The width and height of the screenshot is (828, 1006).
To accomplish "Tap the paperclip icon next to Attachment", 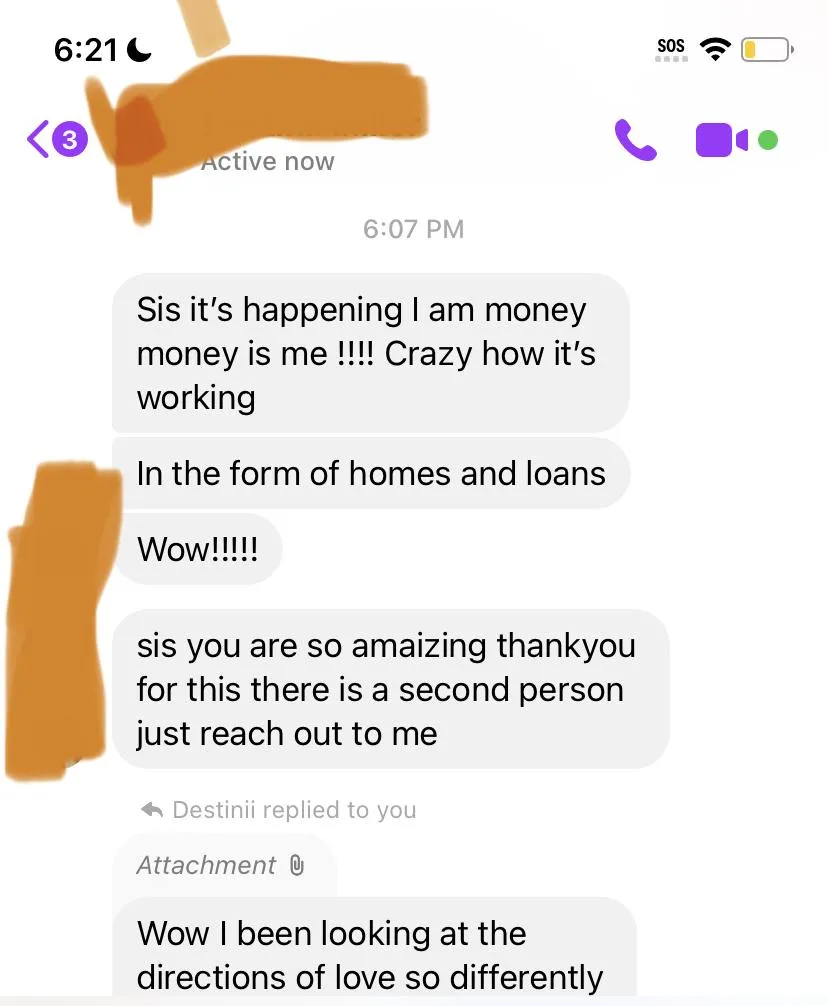I will tap(296, 865).
